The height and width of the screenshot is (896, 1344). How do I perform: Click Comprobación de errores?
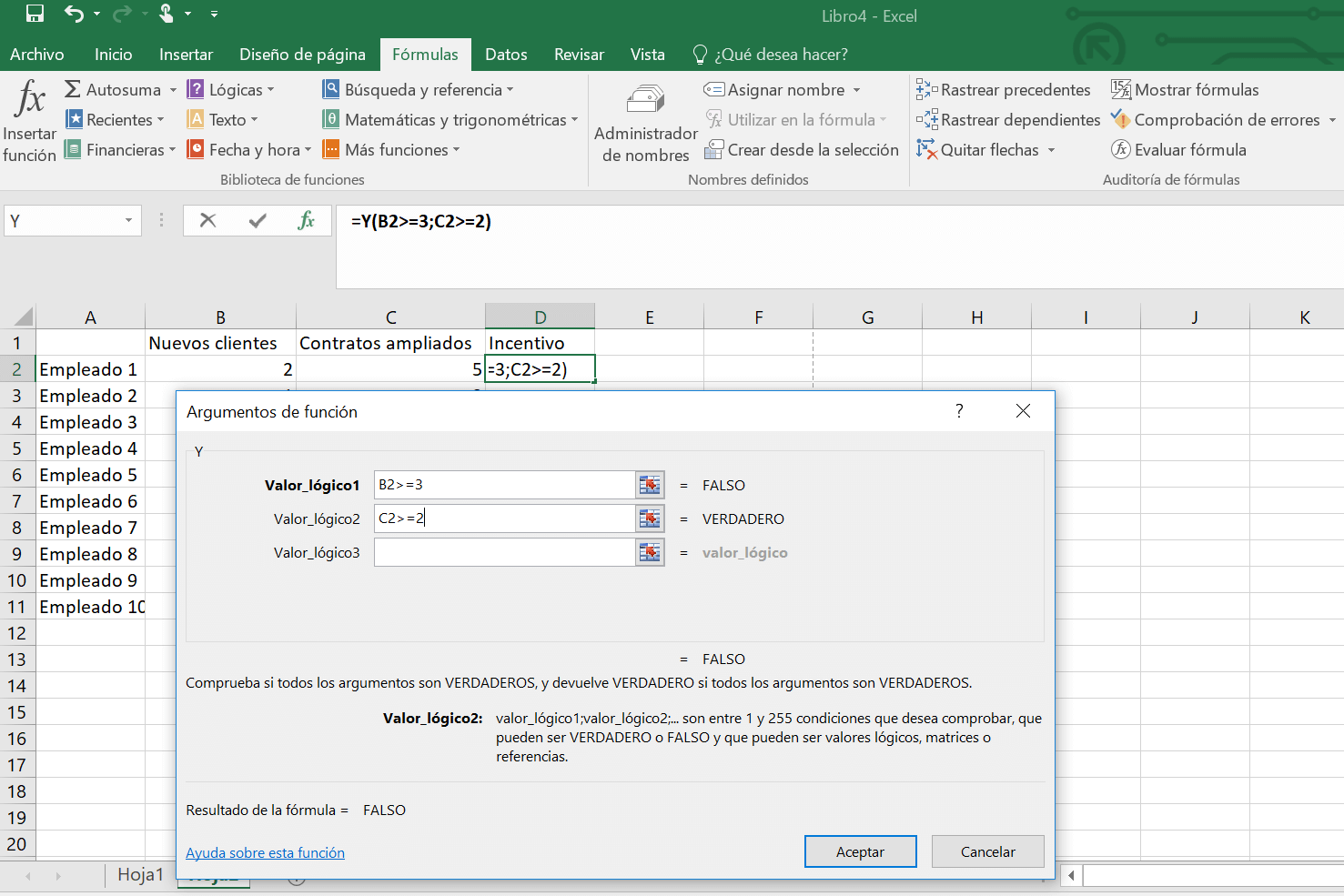[1215, 119]
